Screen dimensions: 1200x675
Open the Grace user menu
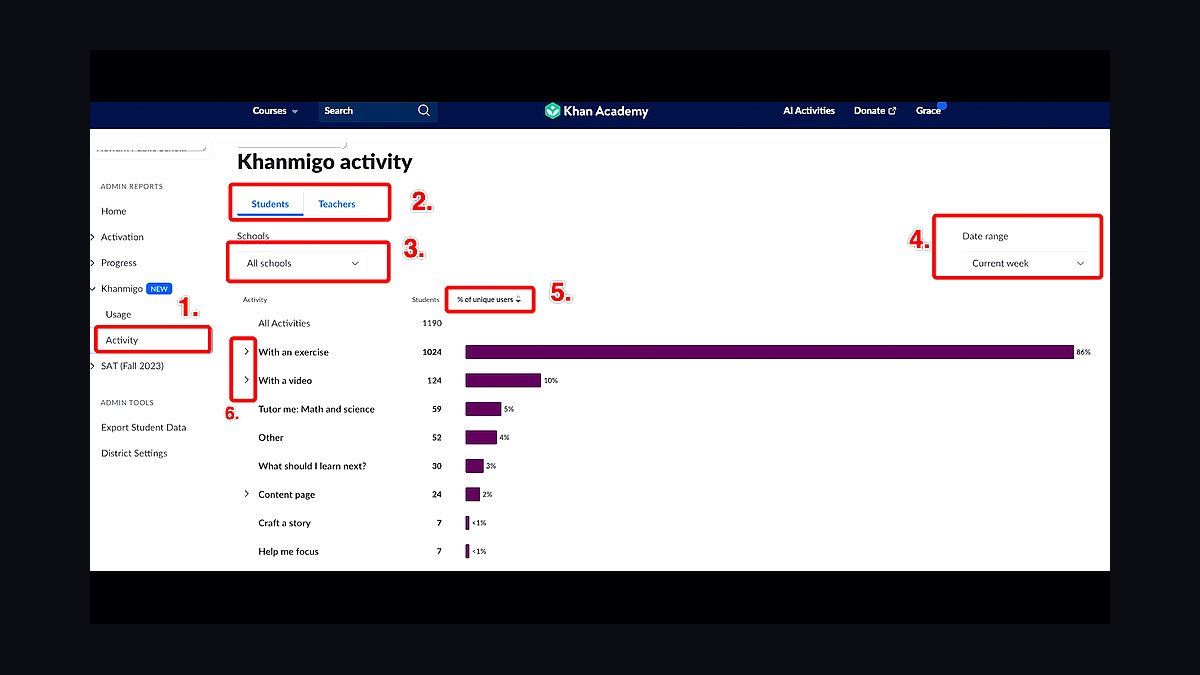coord(928,111)
